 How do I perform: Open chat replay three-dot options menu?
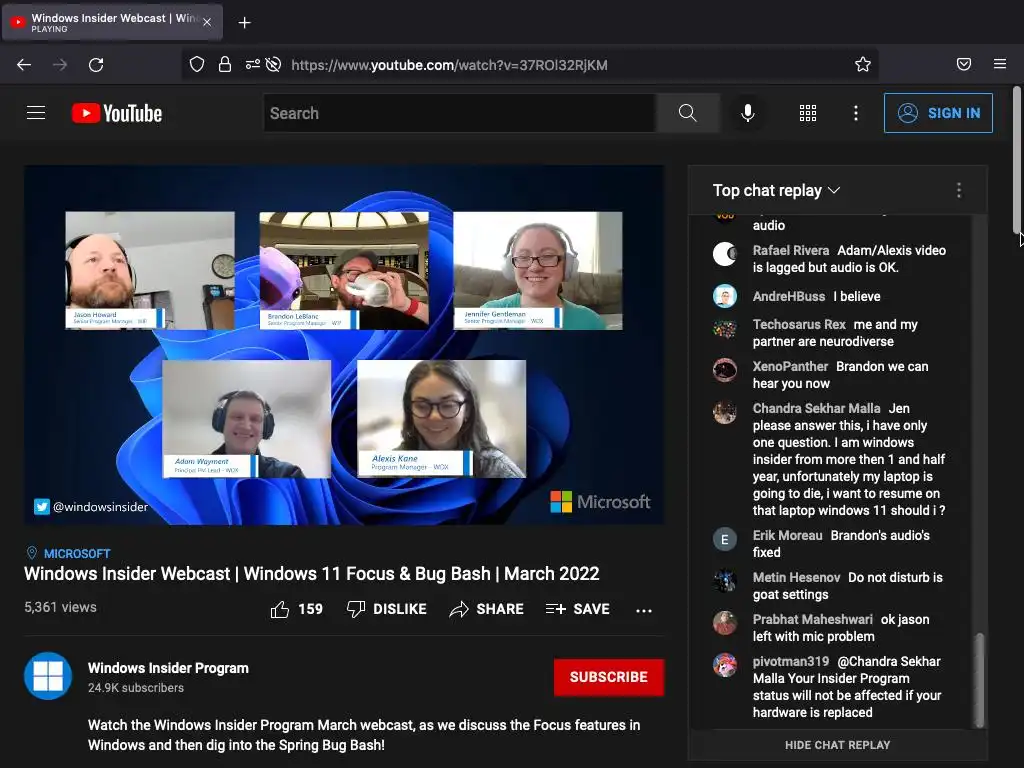[959, 190]
